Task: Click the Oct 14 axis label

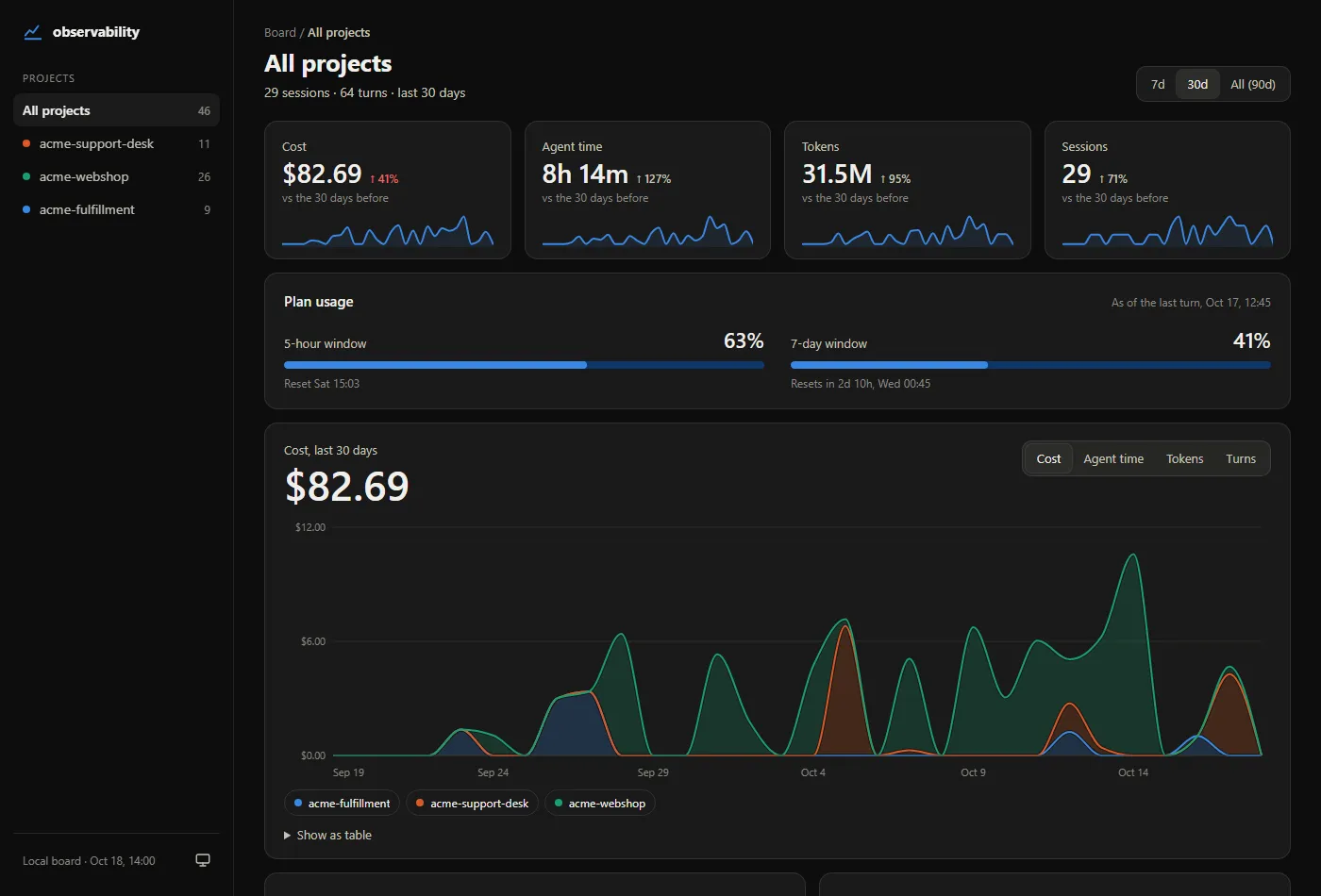Action: pyautogui.click(x=1133, y=772)
